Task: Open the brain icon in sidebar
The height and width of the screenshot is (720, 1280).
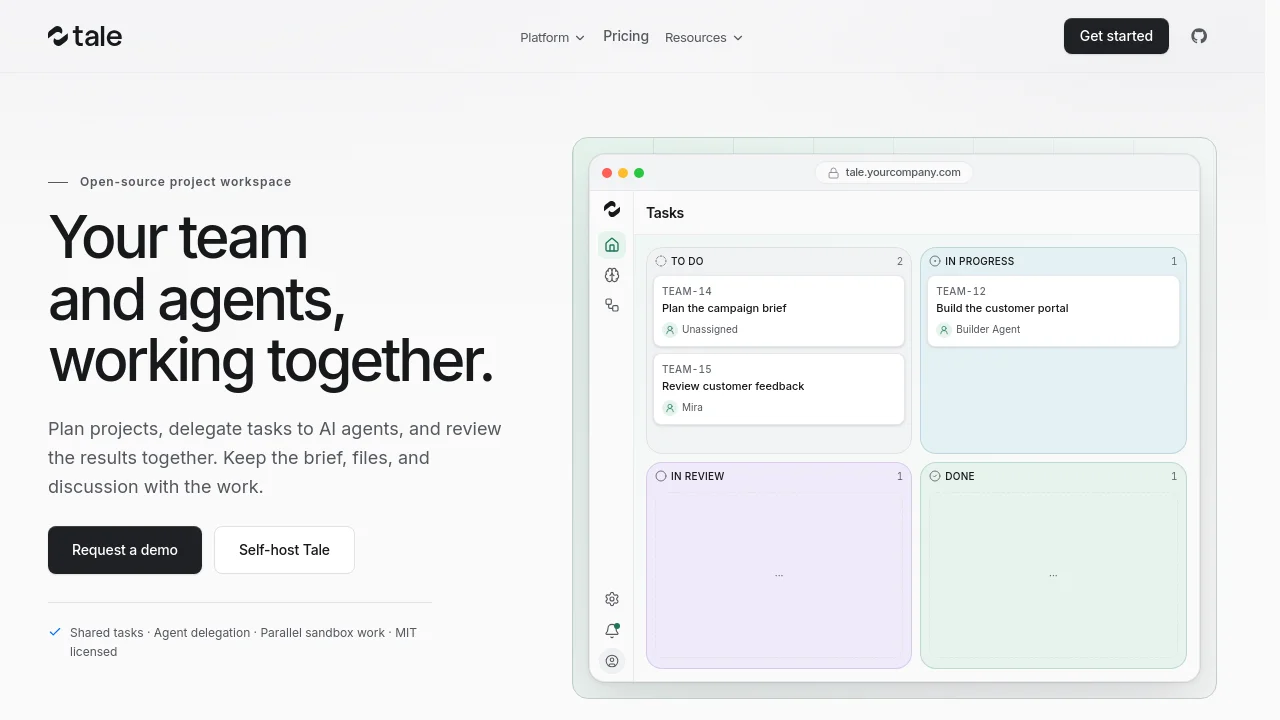Action: pos(612,275)
